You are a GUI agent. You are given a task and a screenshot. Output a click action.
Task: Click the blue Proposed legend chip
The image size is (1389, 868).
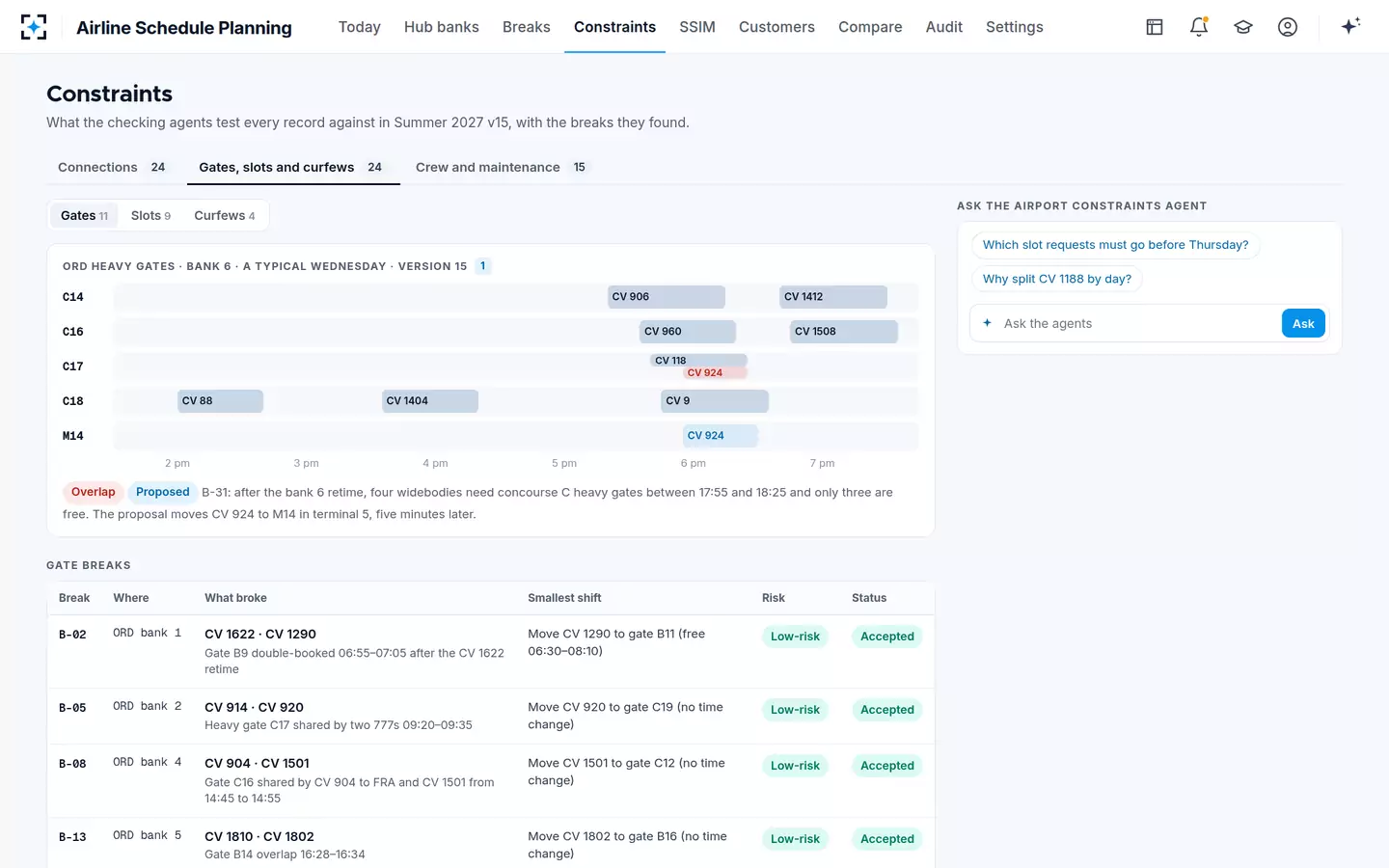(163, 492)
